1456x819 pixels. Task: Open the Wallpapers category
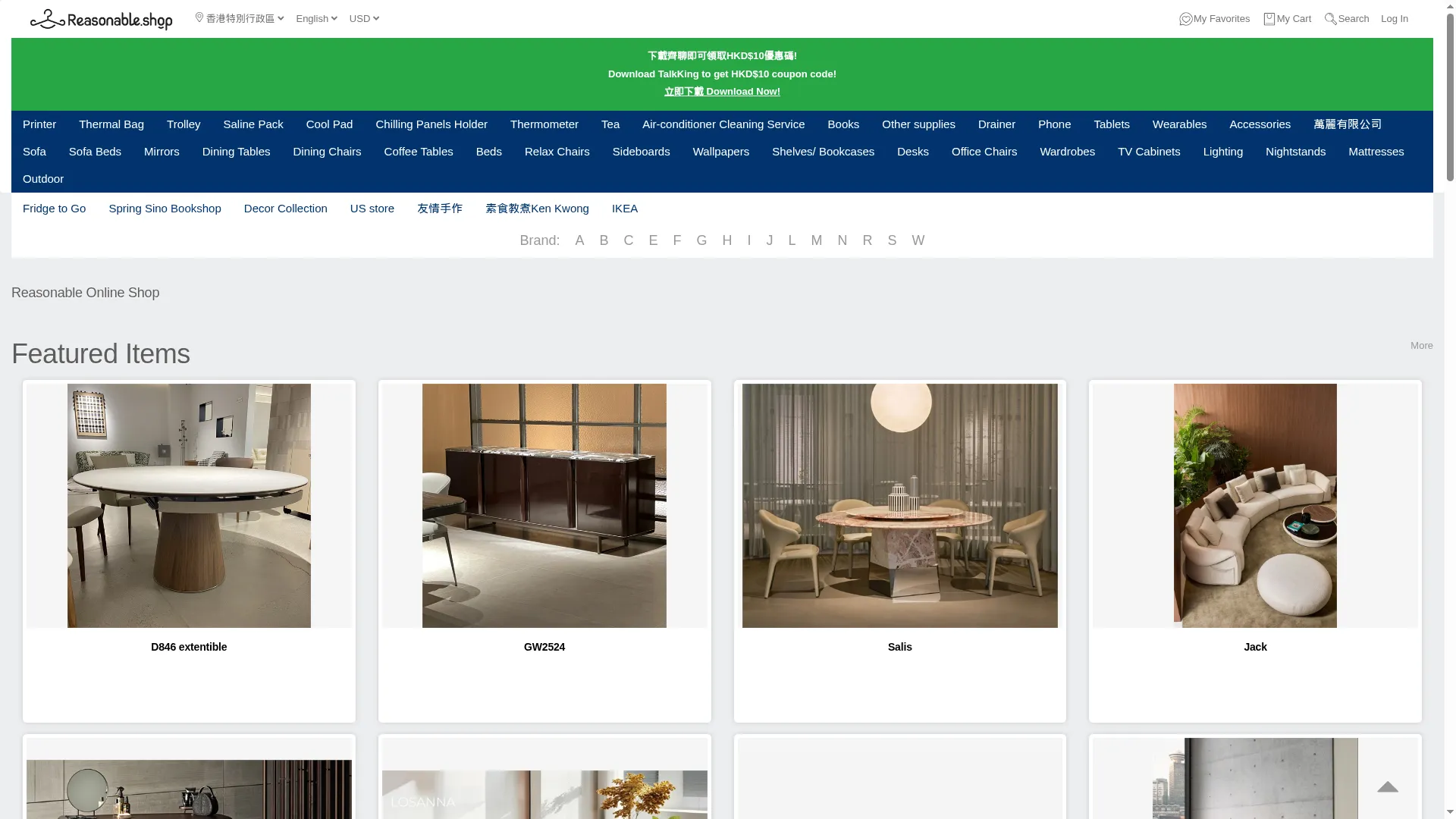[721, 152]
